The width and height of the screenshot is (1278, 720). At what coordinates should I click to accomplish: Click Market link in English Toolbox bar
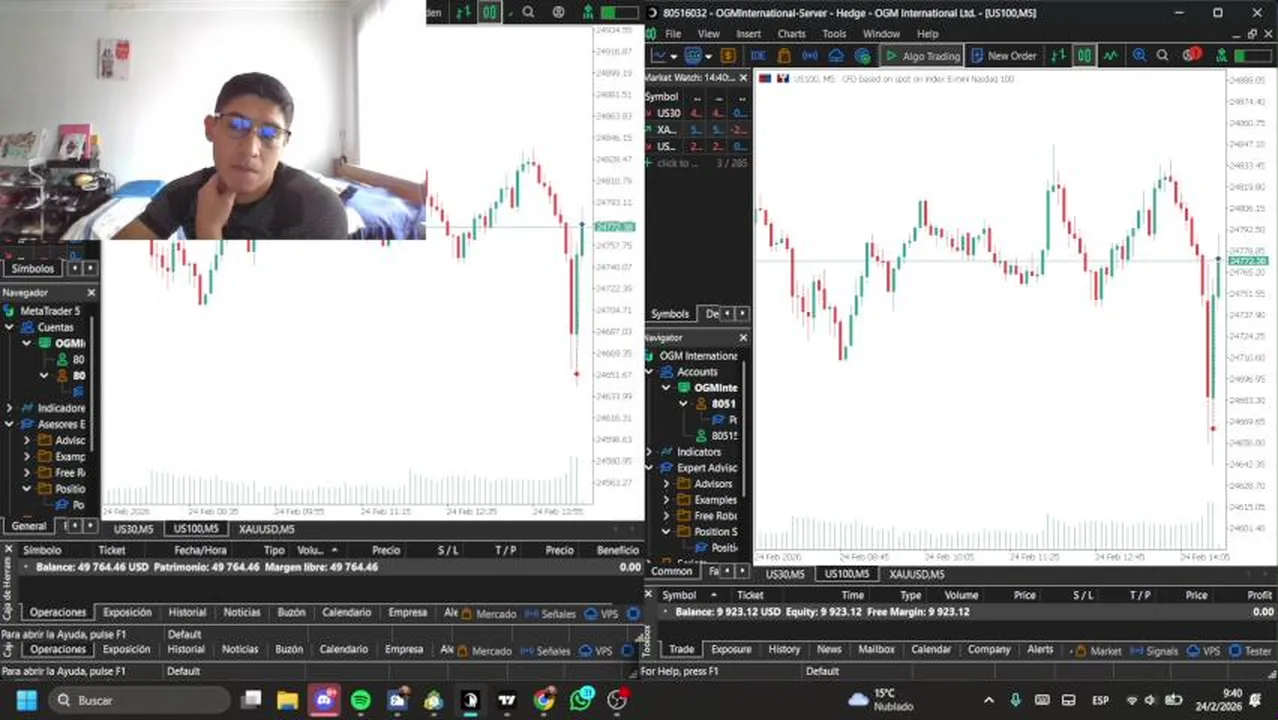tap(1097, 651)
